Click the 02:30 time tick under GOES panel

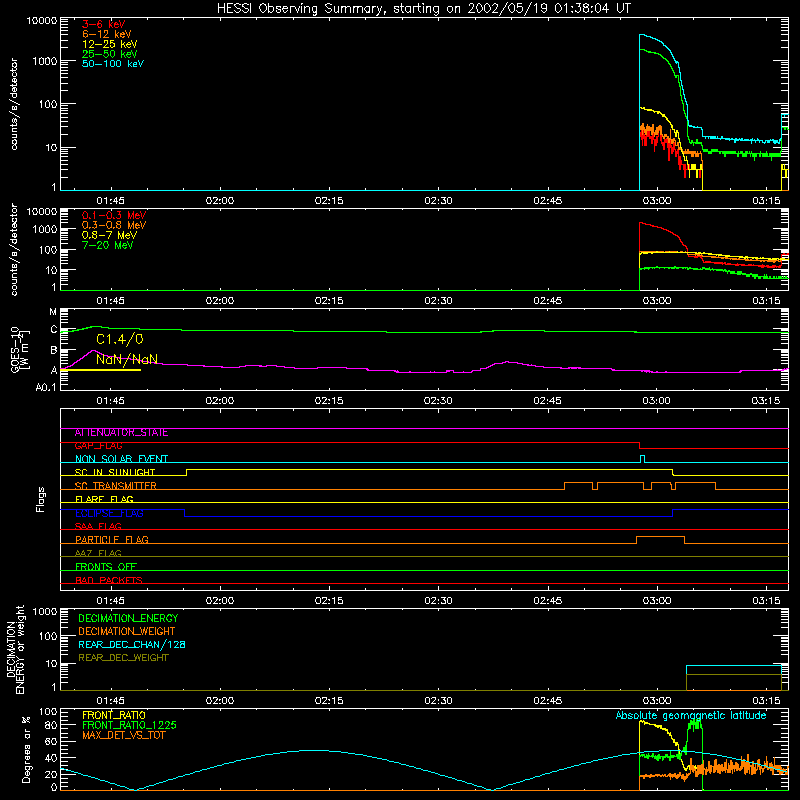pos(438,401)
